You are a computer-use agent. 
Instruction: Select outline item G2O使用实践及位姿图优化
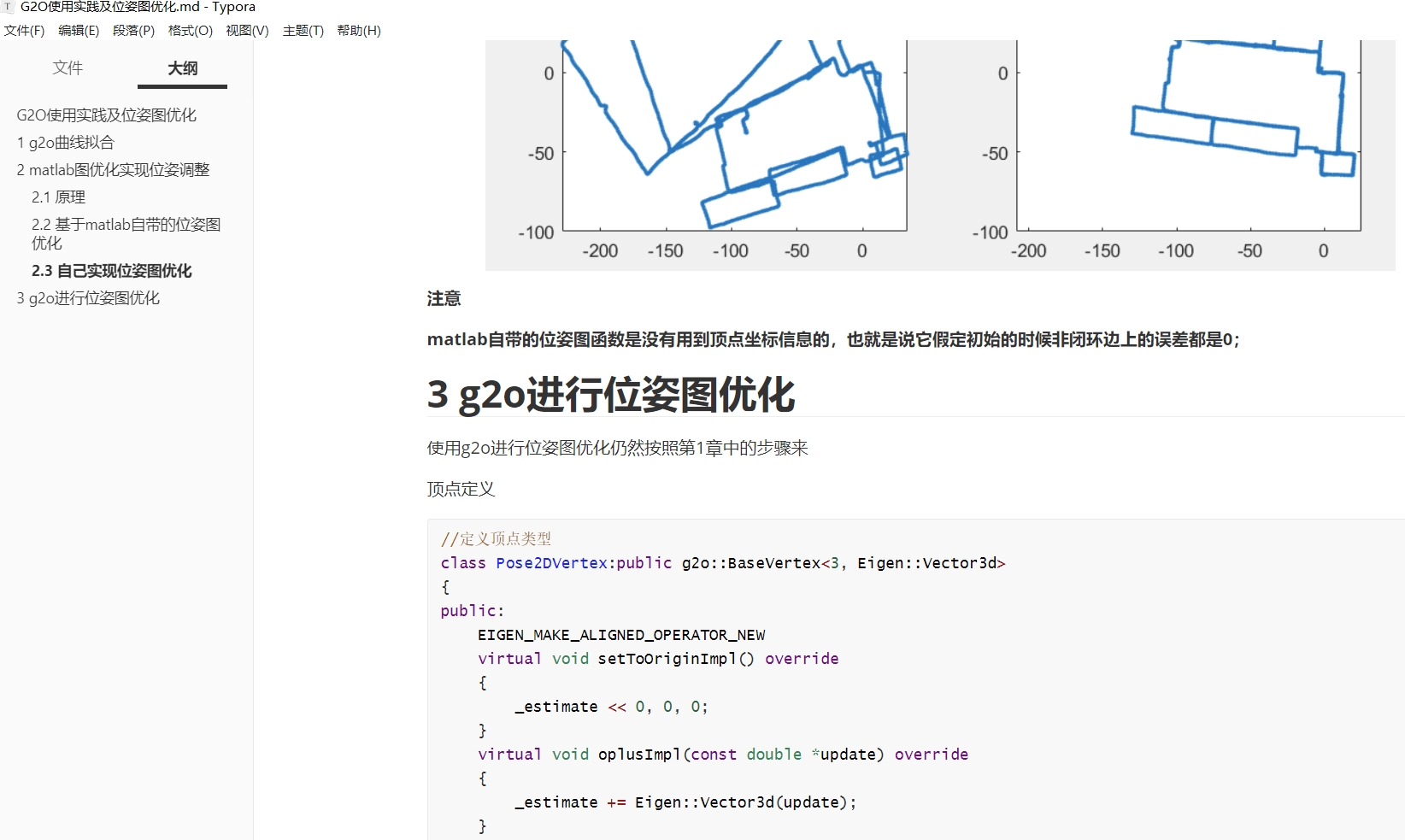(x=106, y=115)
